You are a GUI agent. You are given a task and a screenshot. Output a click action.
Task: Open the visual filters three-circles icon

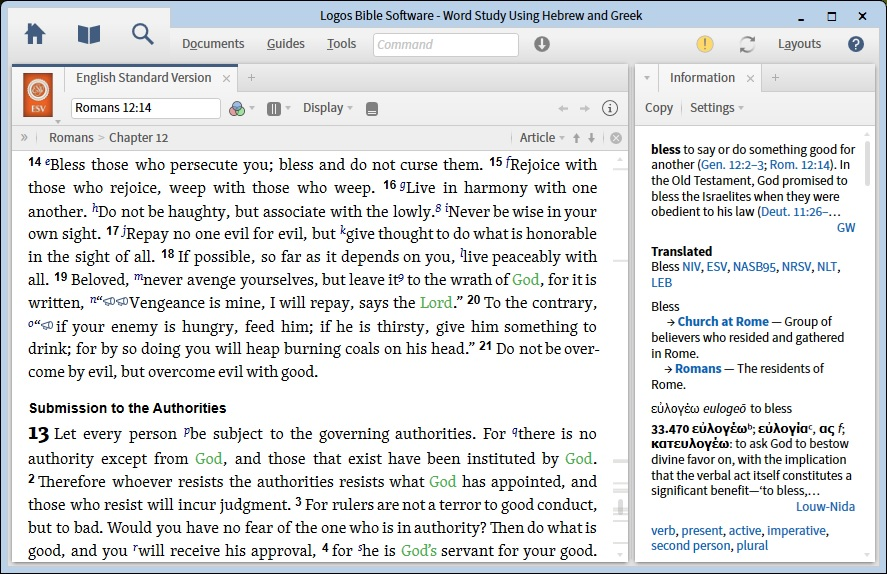237,108
